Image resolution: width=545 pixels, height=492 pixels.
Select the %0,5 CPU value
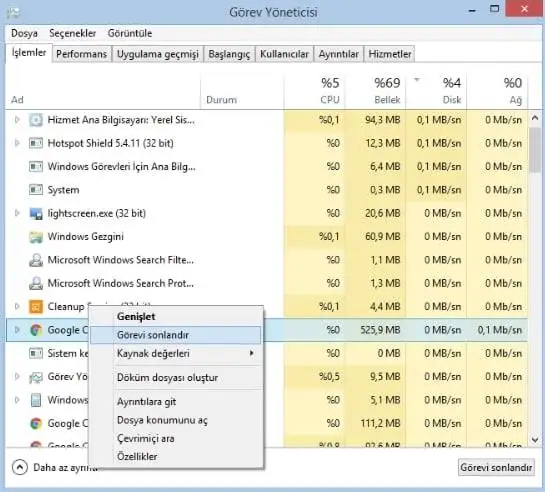coord(329,377)
